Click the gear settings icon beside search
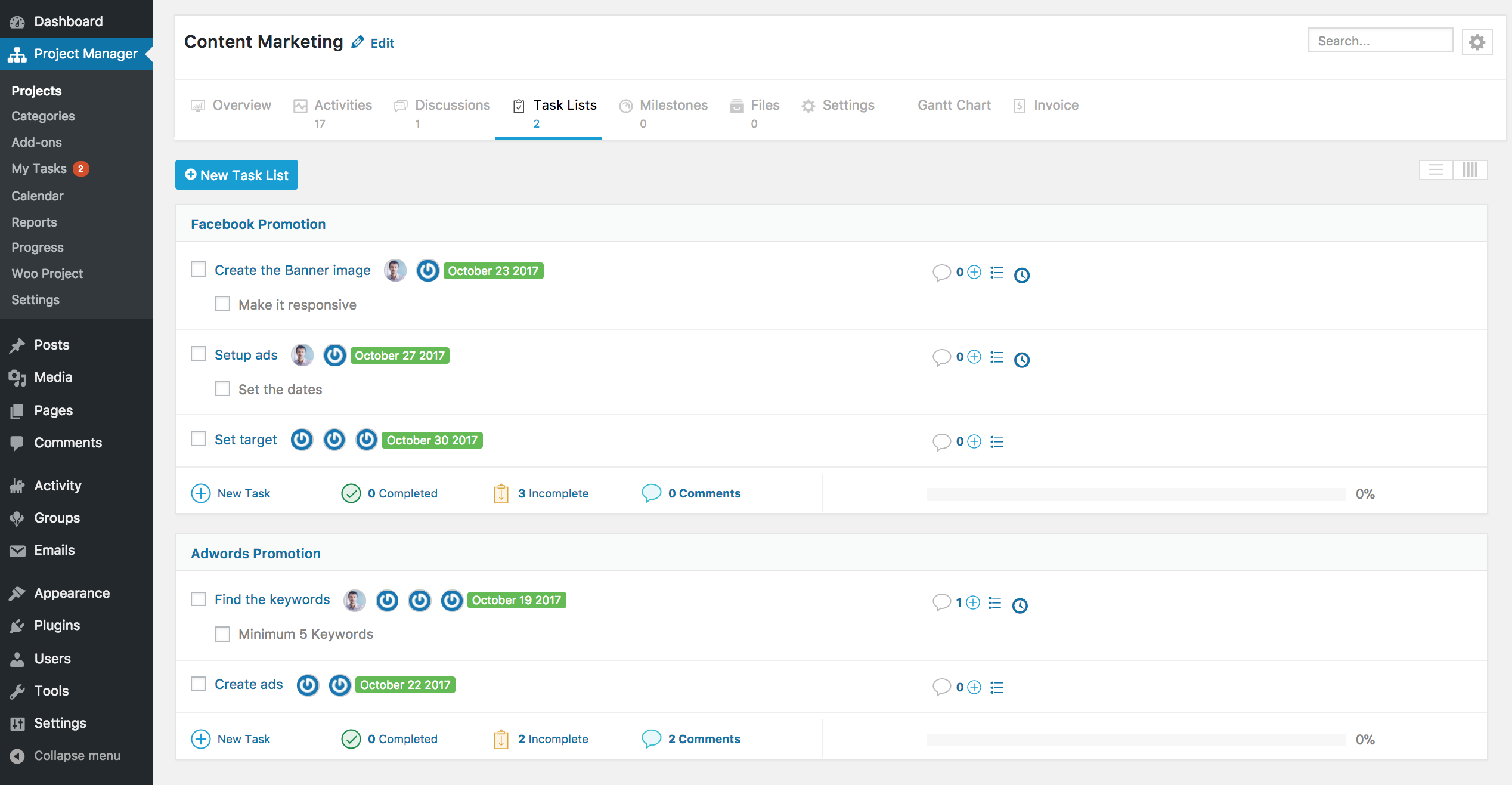Image resolution: width=1512 pixels, height=785 pixels. 1477,42
